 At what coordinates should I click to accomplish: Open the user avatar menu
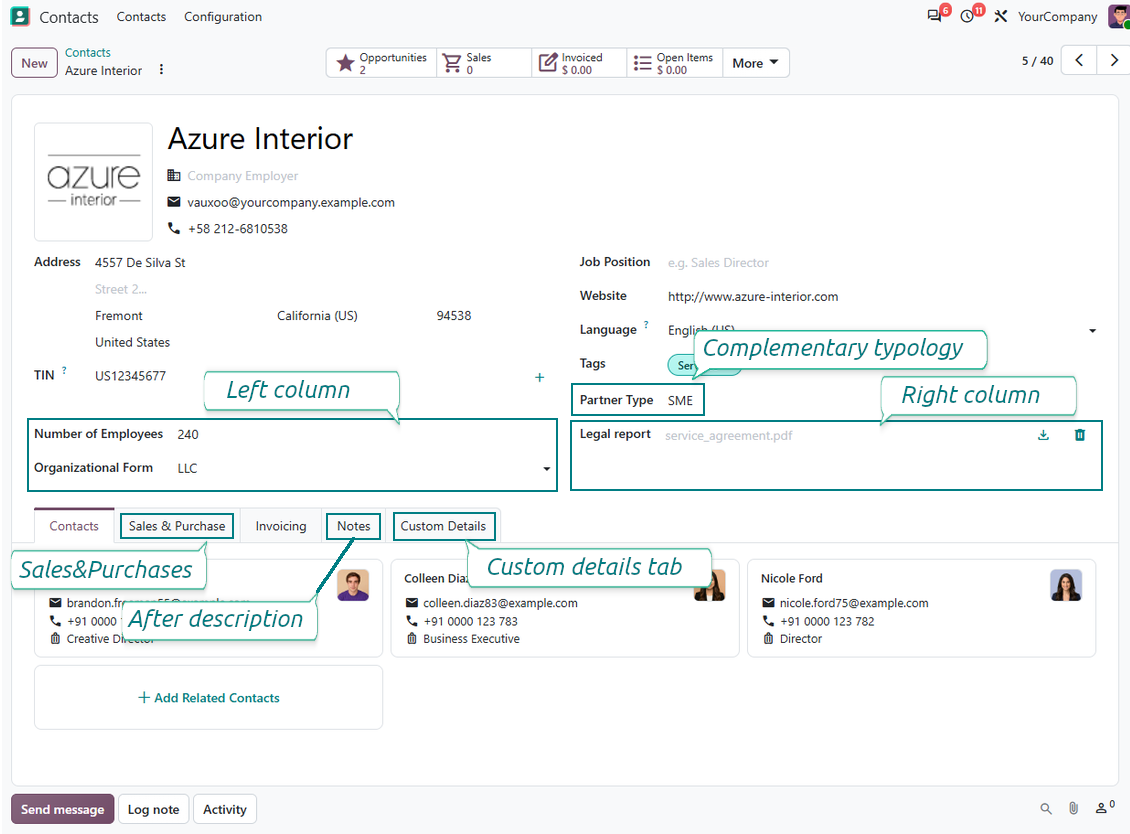click(1119, 16)
